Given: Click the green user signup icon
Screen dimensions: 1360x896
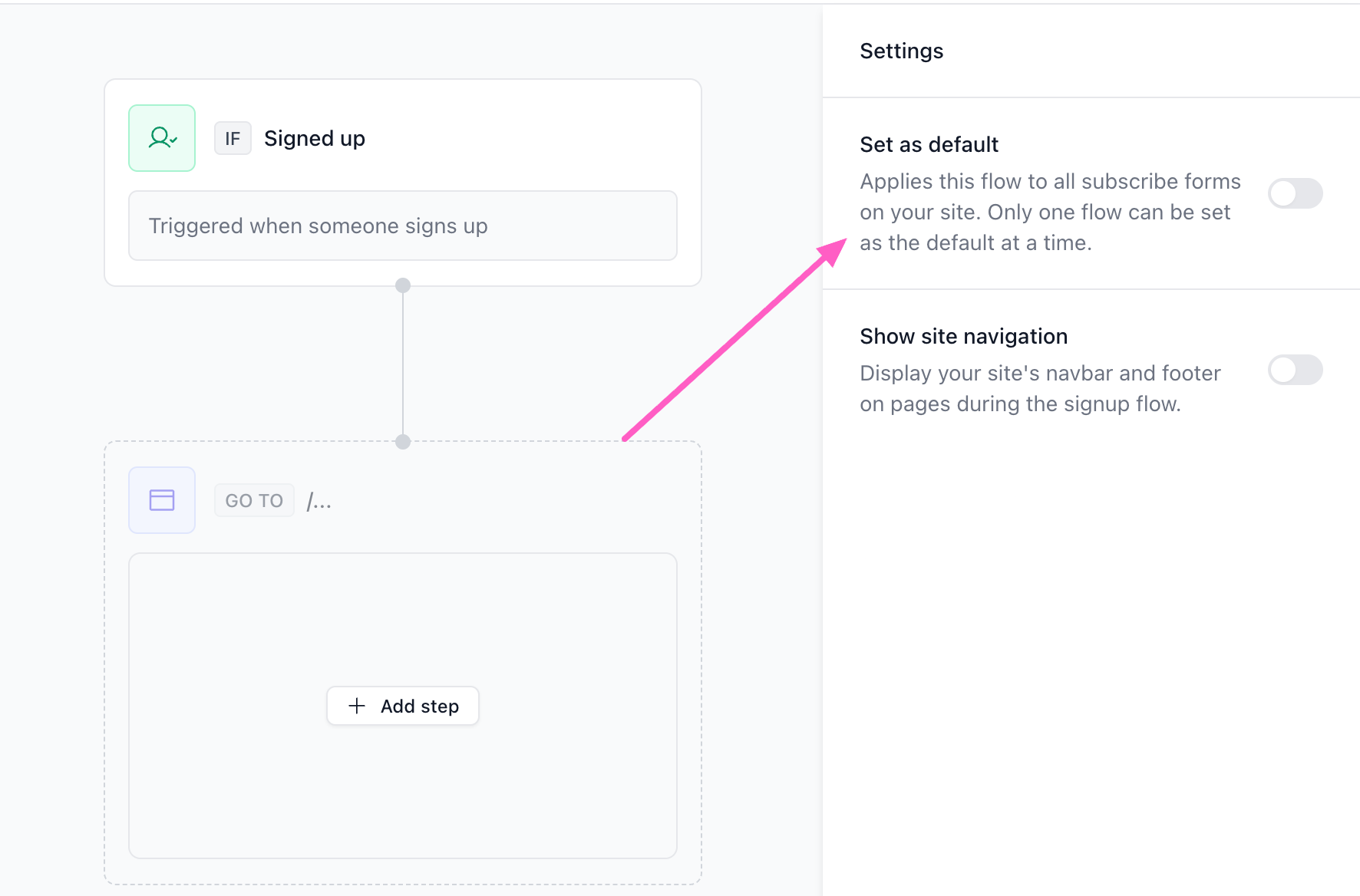Looking at the screenshot, I should (162, 138).
